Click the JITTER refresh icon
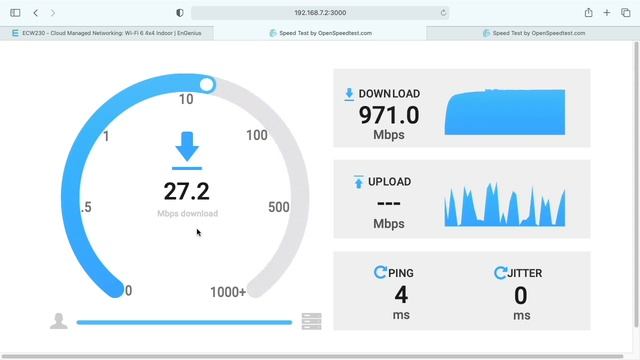This screenshot has height=360, width=640. (500, 273)
